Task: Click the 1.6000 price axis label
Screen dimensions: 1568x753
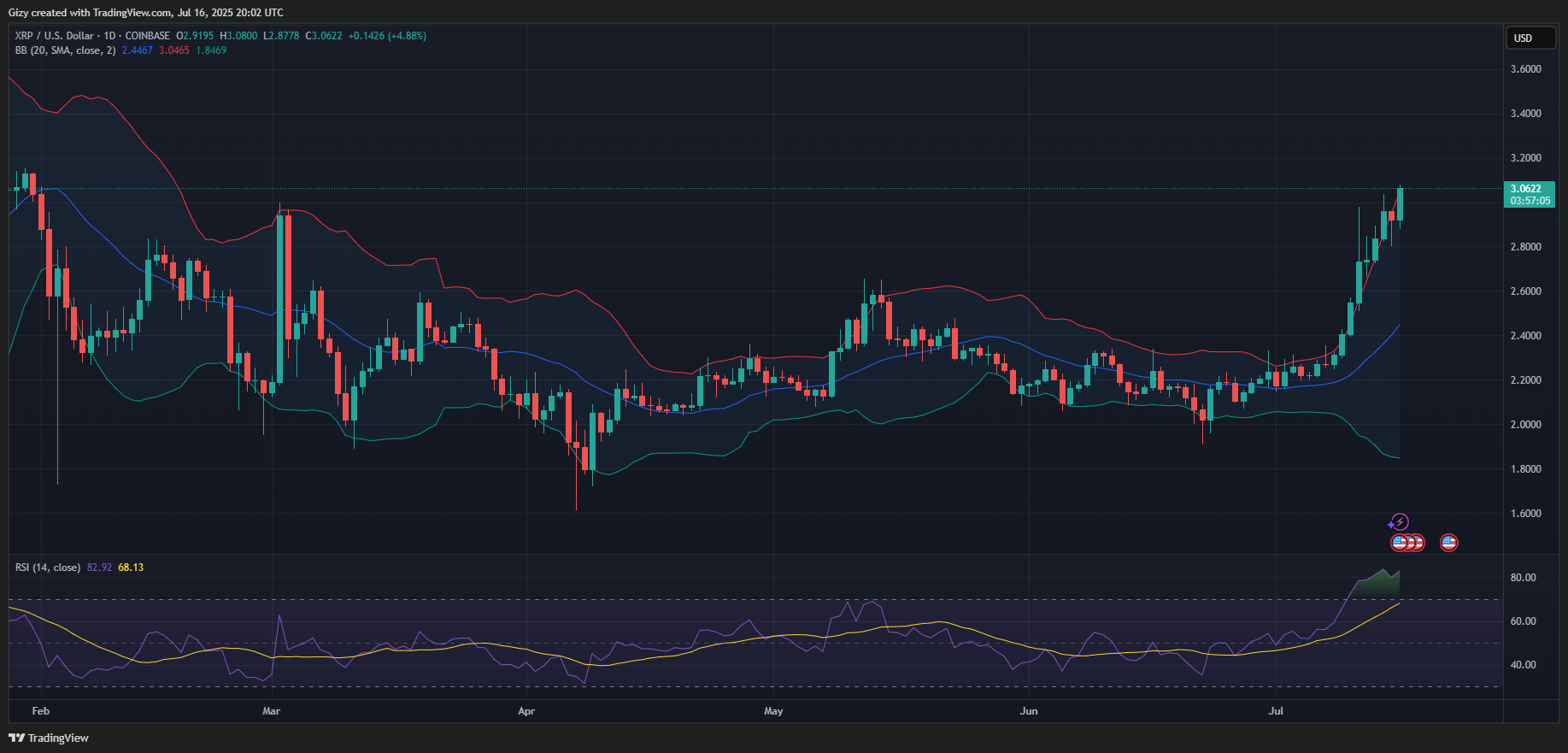Action: click(1526, 514)
